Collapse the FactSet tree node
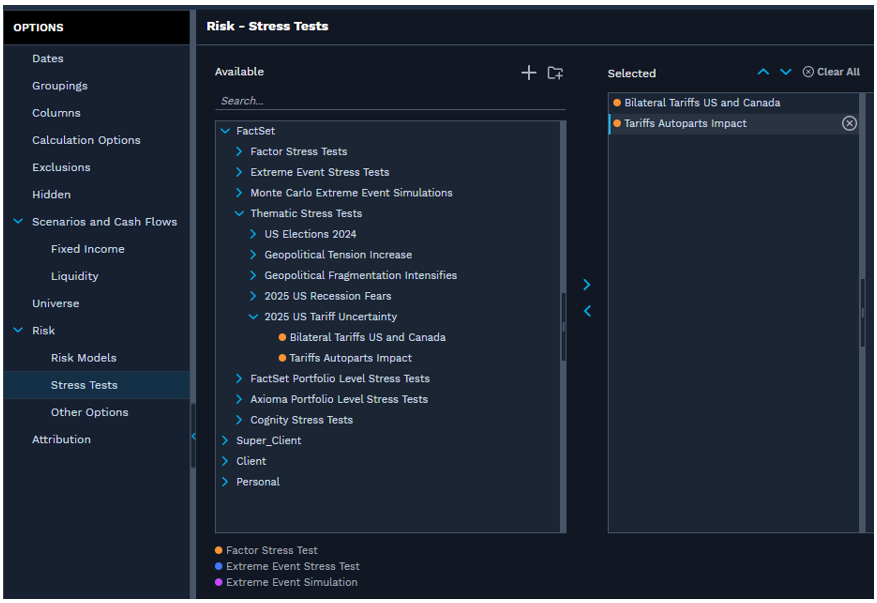 coord(225,131)
